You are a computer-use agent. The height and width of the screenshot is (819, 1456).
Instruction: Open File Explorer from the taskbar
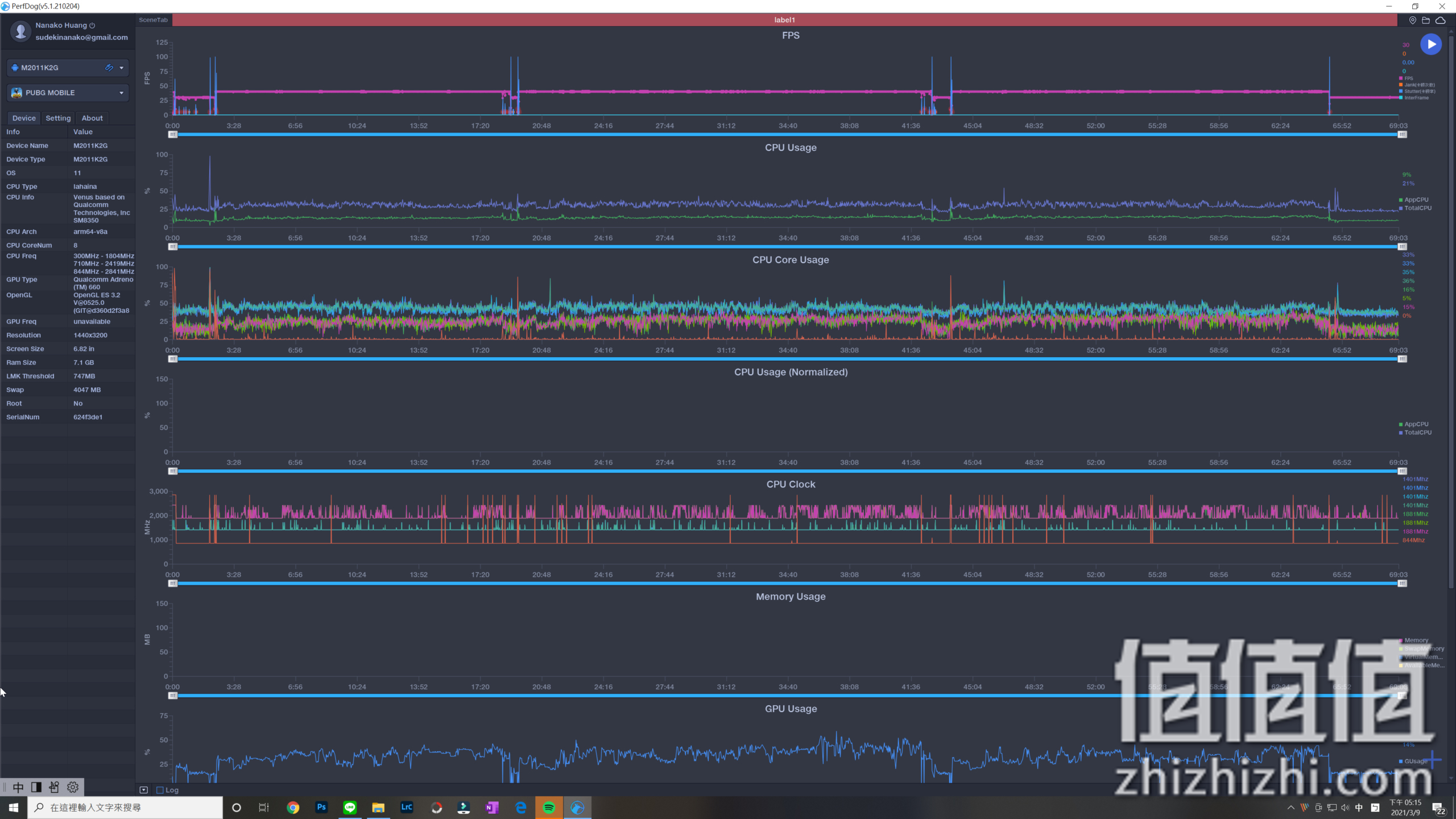tap(378, 808)
